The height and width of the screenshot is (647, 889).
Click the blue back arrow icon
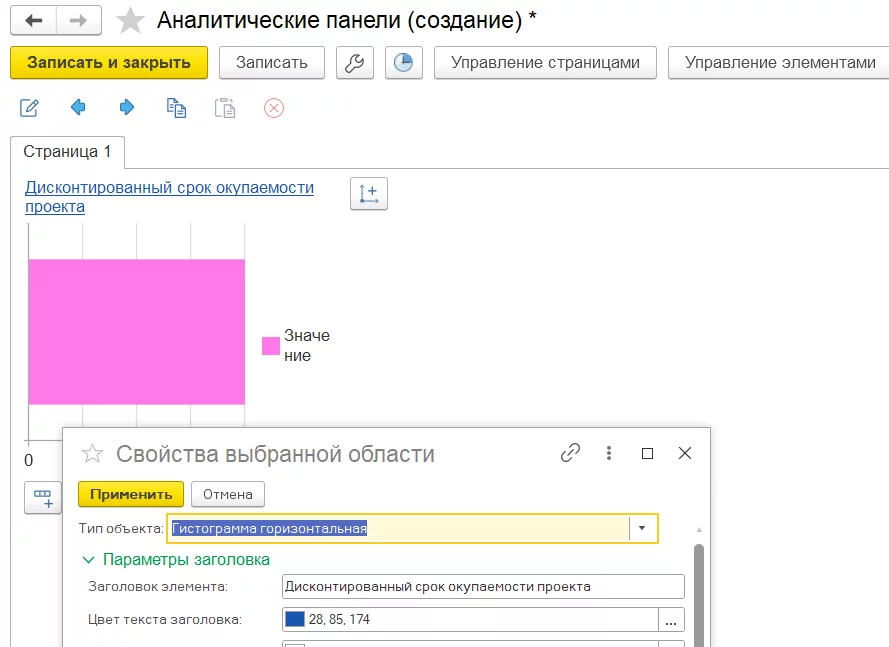pos(77,109)
